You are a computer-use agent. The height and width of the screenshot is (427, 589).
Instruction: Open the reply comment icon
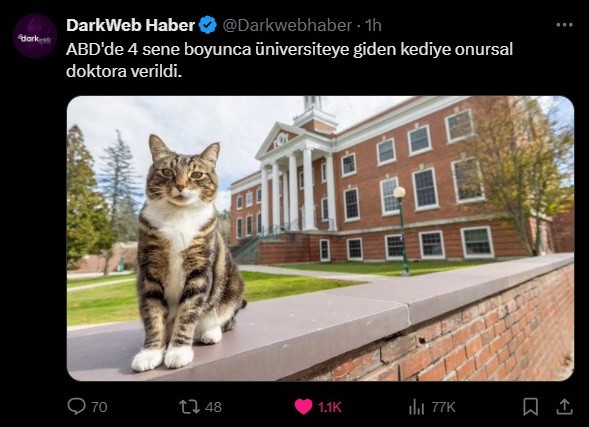tap(76, 407)
